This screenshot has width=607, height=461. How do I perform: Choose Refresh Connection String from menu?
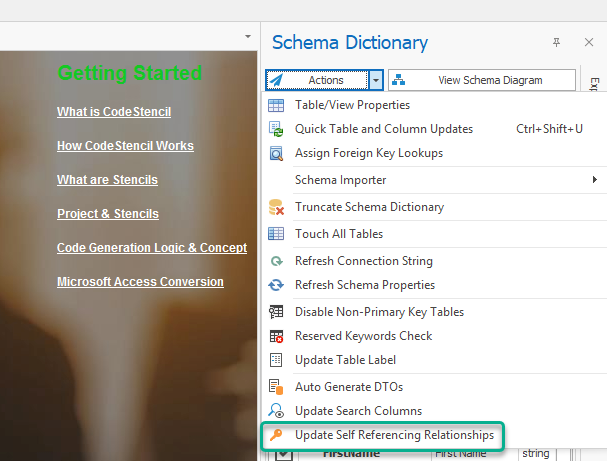pyautogui.click(x=363, y=261)
